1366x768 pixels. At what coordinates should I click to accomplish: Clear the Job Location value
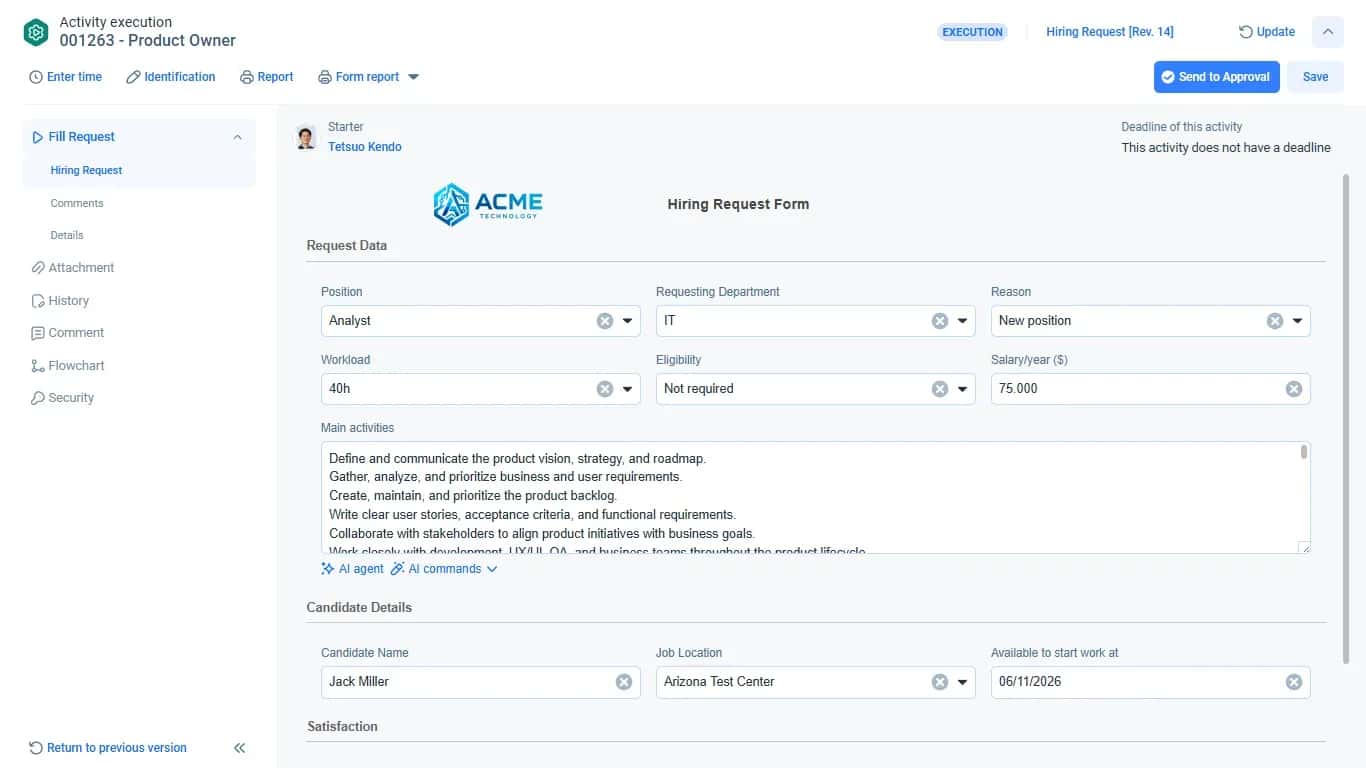pos(940,682)
